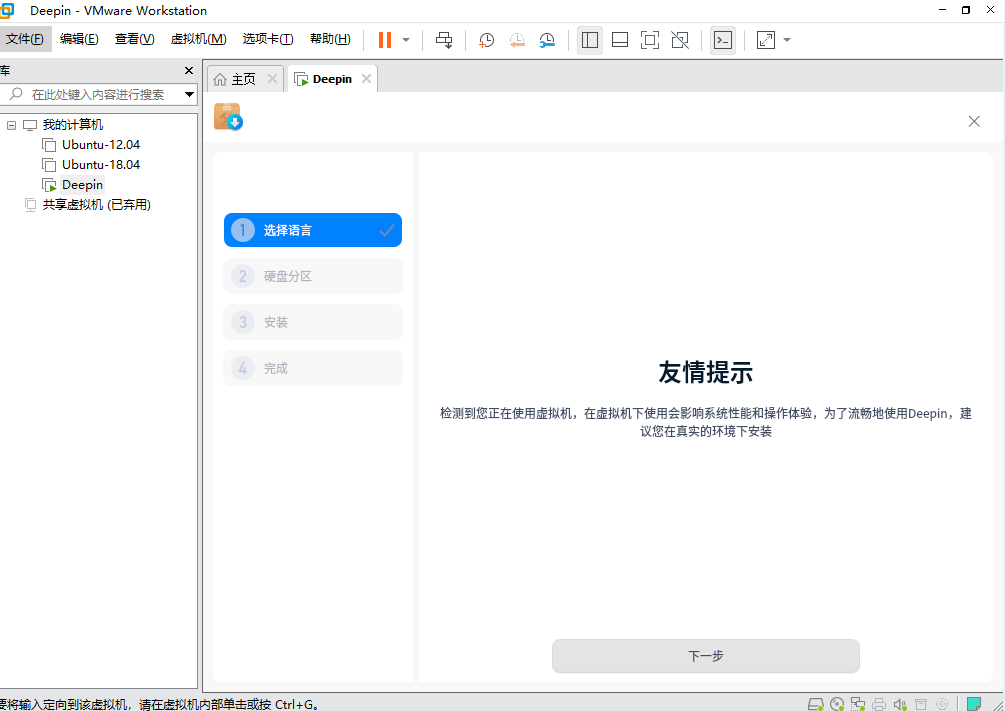The height and width of the screenshot is (711, 1005).
Task: Take a snapshot of the VM
Action: pyautogui.click(x=486, y=40)
